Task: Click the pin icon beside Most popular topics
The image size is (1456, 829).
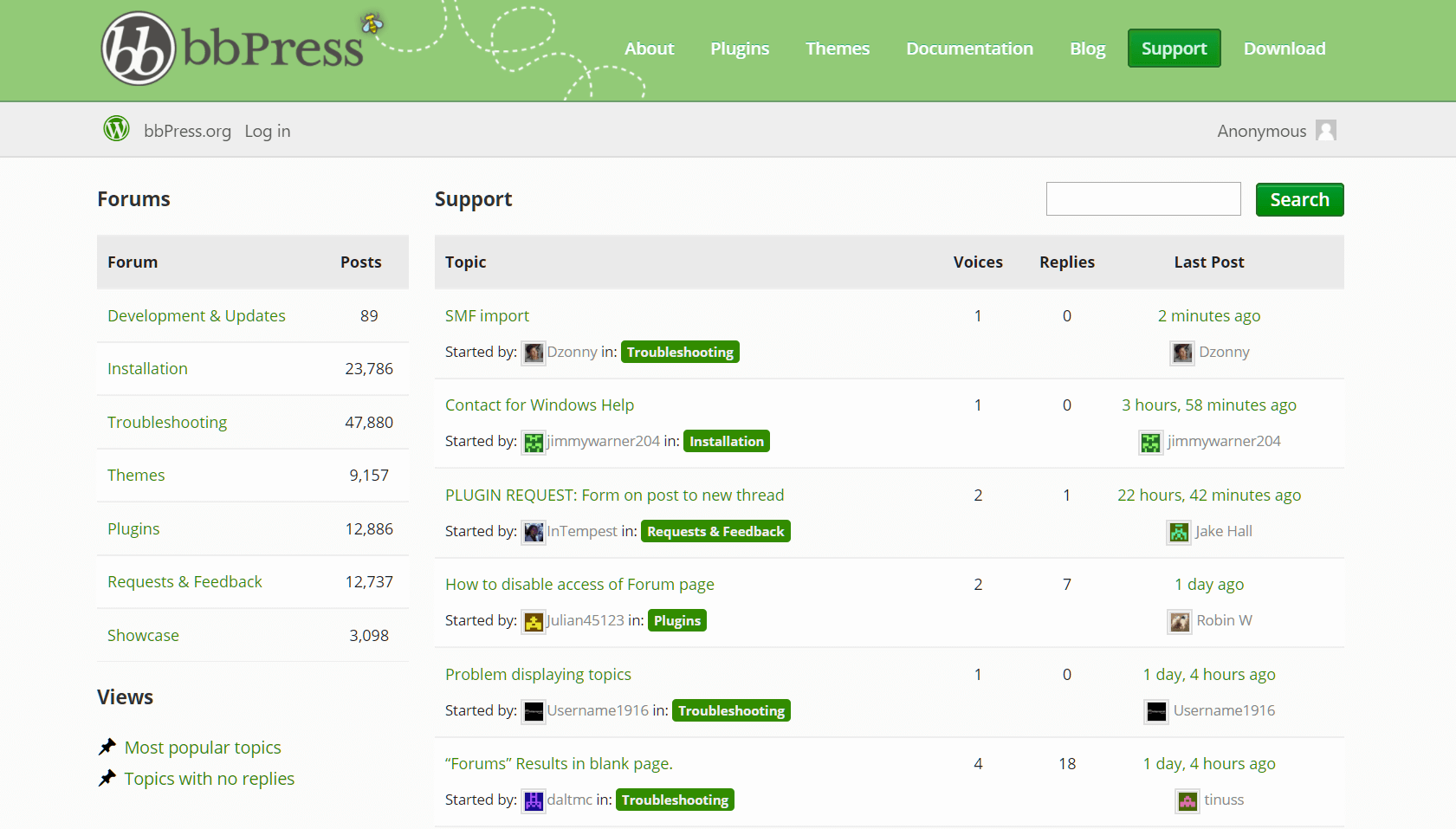Action: 107,747
